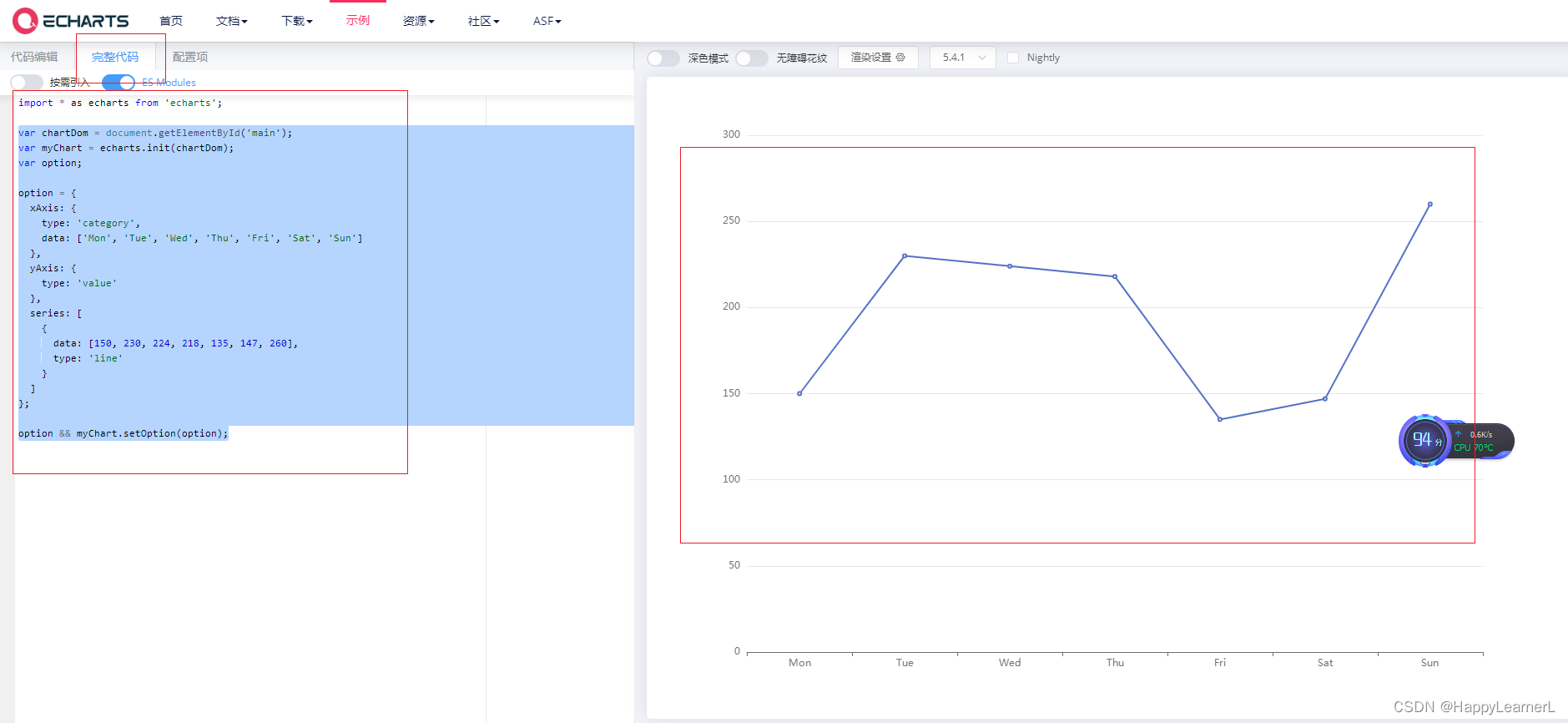This screenshot has width=1568, height=723.
Task: Expand the ASF menu
Action: coord(547,21)
